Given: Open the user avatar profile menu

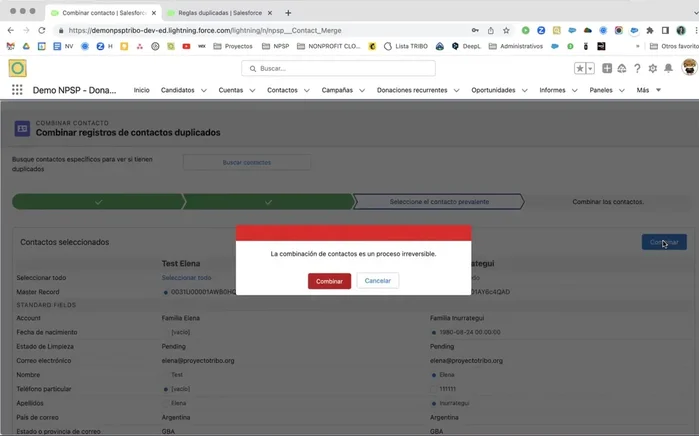Looking at the screenshot, I should (x=689, y=67).
